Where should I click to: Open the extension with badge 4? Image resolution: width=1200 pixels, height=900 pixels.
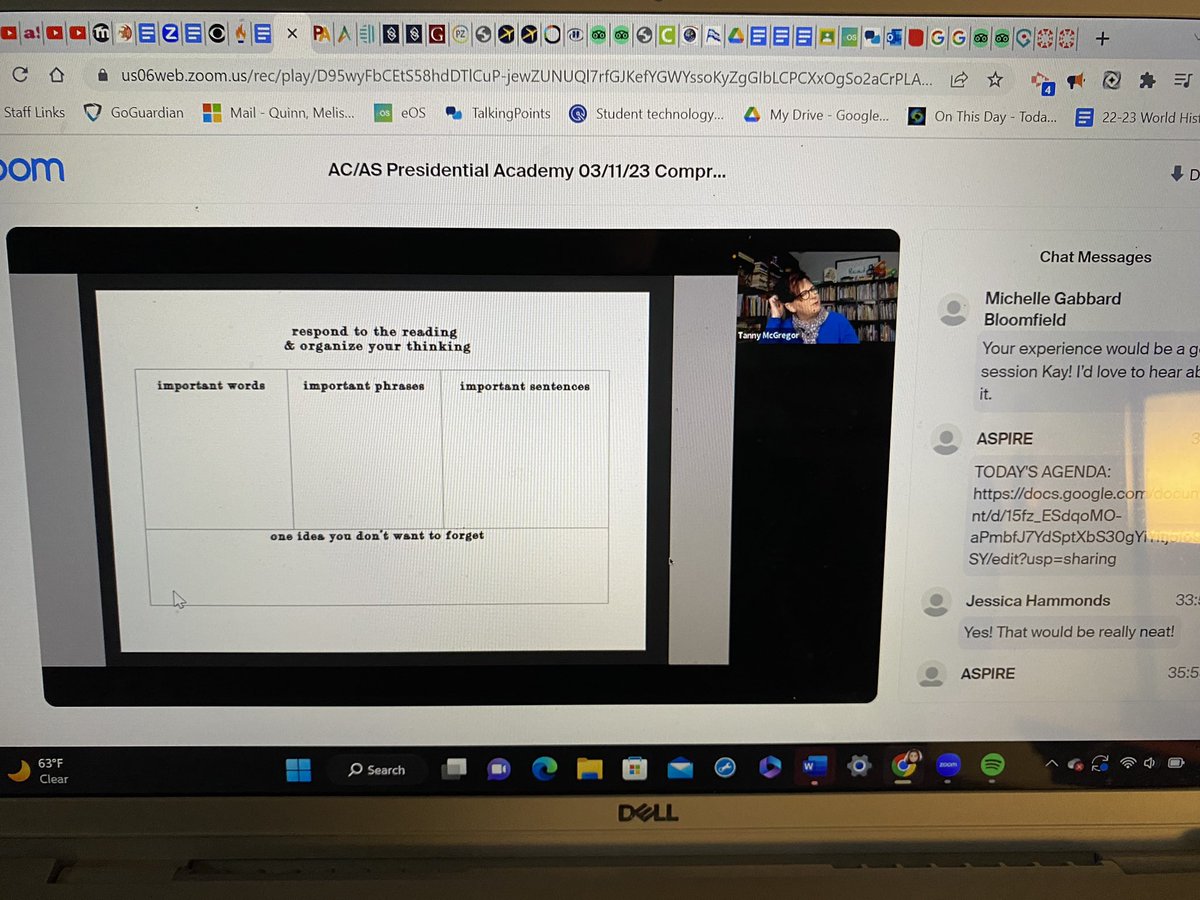click(x=1044, y=82)
